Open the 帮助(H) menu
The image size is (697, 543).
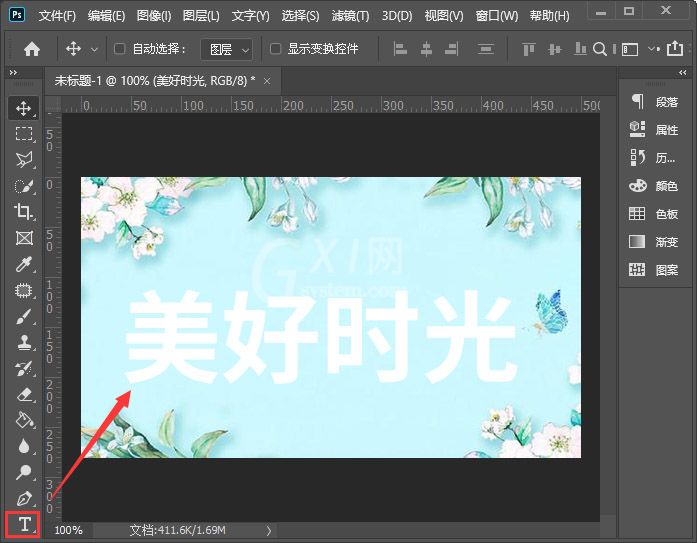549,16
